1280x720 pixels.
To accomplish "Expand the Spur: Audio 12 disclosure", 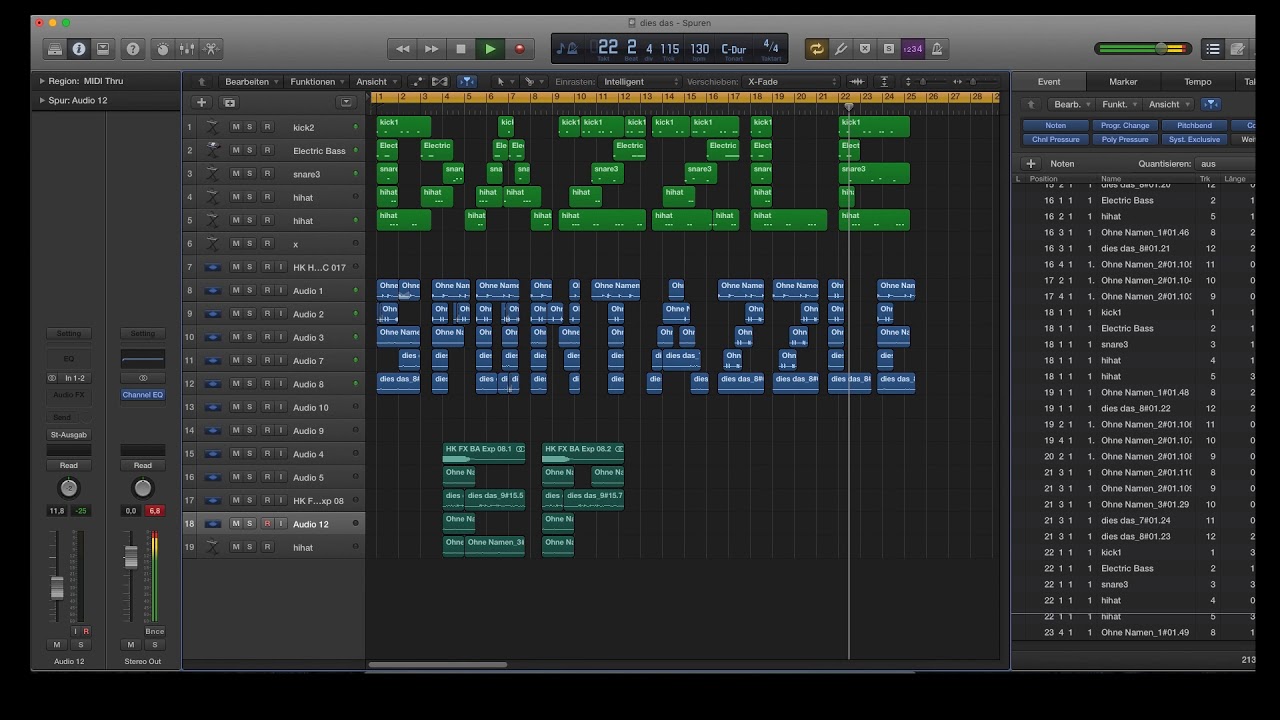I will [42, 100].
